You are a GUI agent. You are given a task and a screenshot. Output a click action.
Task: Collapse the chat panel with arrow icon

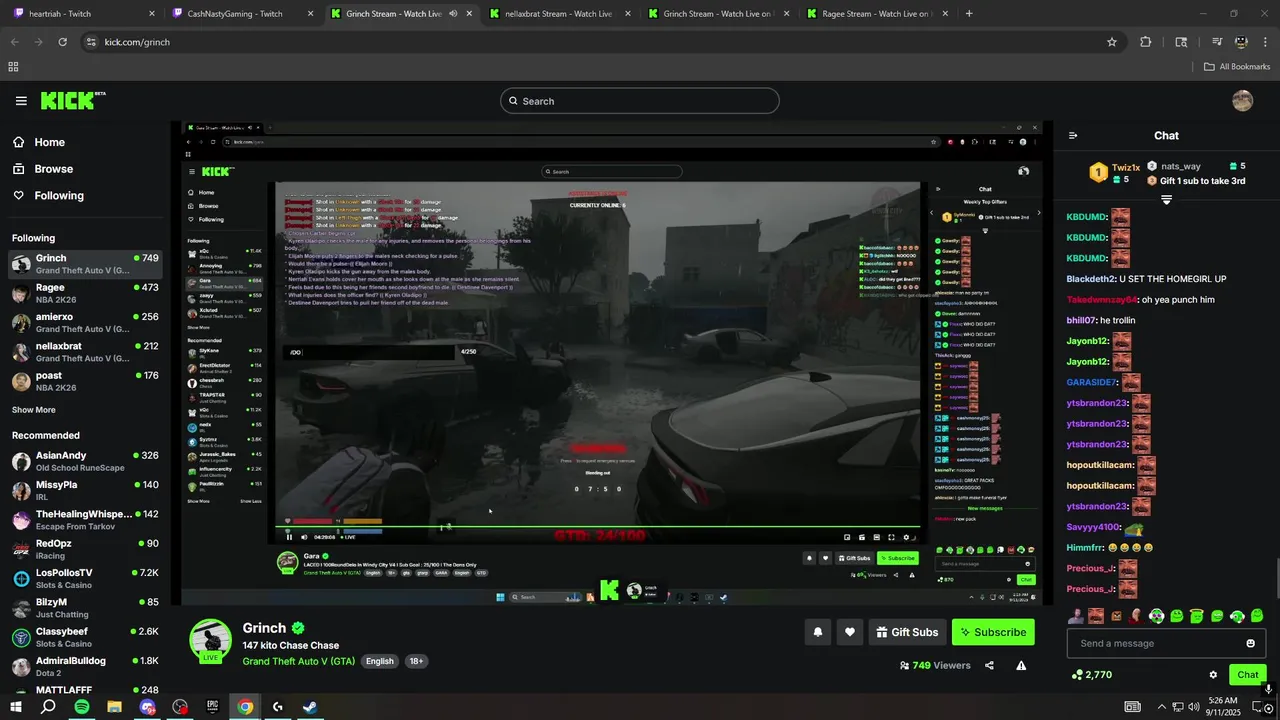(1073, 136)
